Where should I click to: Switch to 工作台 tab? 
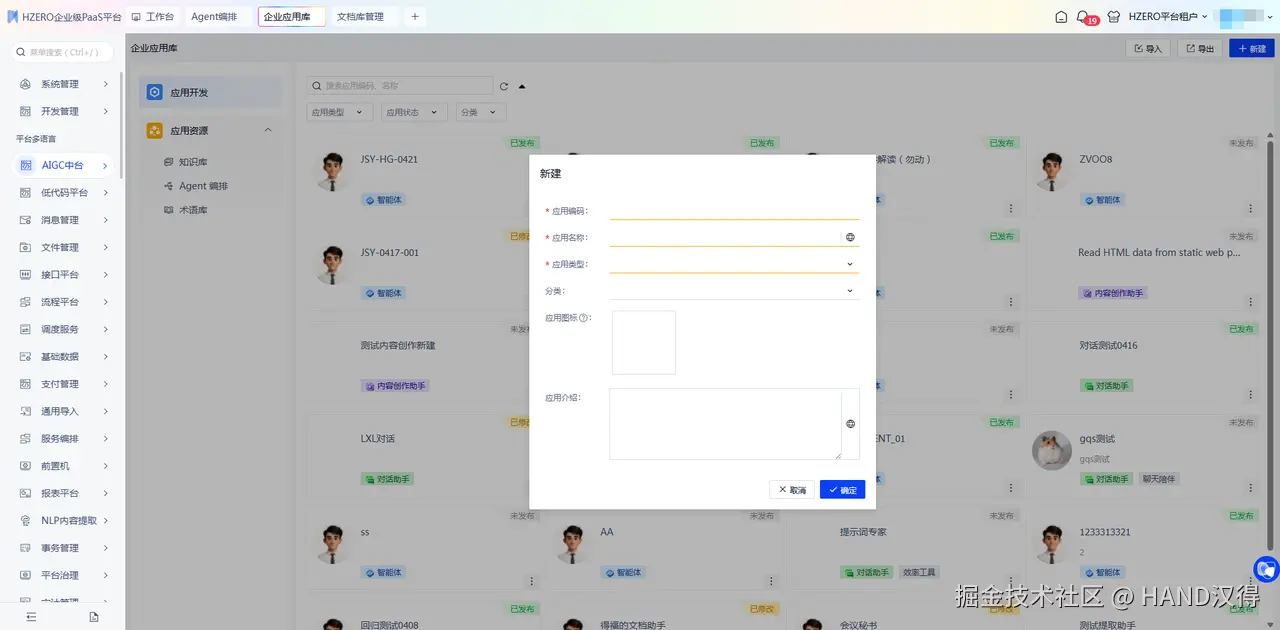pos(152,17)
